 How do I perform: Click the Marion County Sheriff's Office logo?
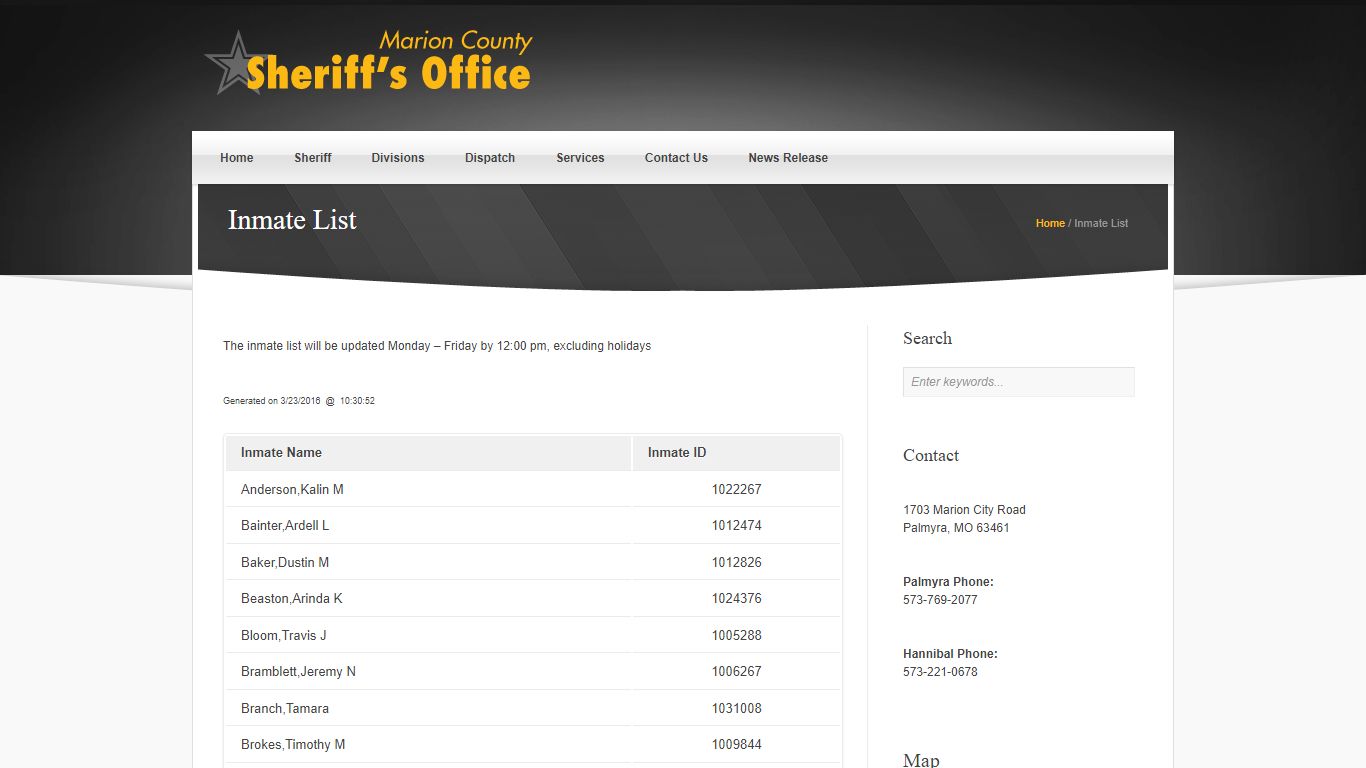coord(368,62)
